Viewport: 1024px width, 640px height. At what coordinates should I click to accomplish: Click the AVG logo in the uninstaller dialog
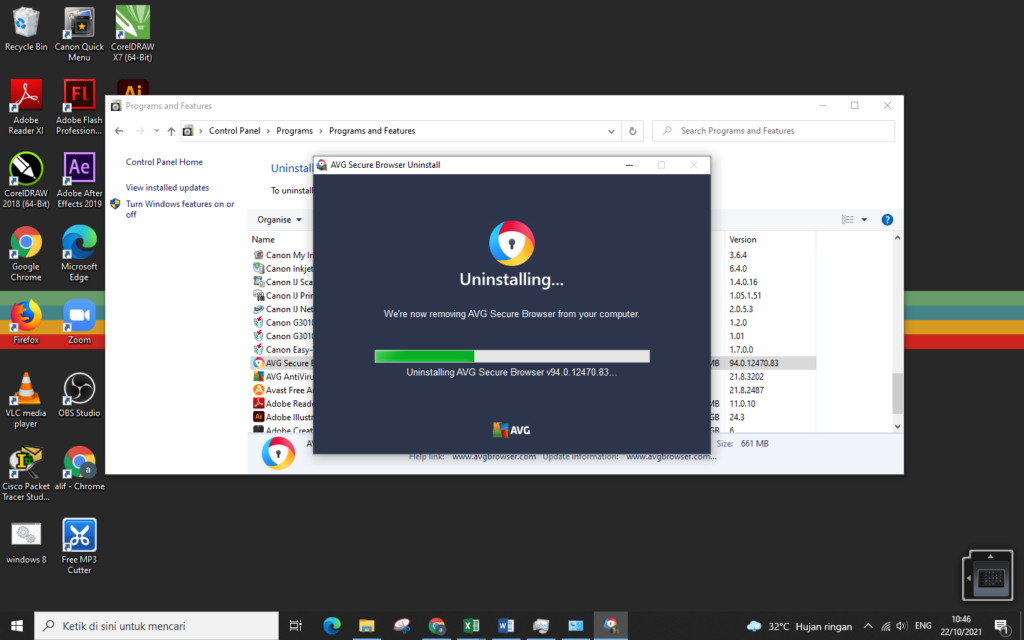[511, 428]
